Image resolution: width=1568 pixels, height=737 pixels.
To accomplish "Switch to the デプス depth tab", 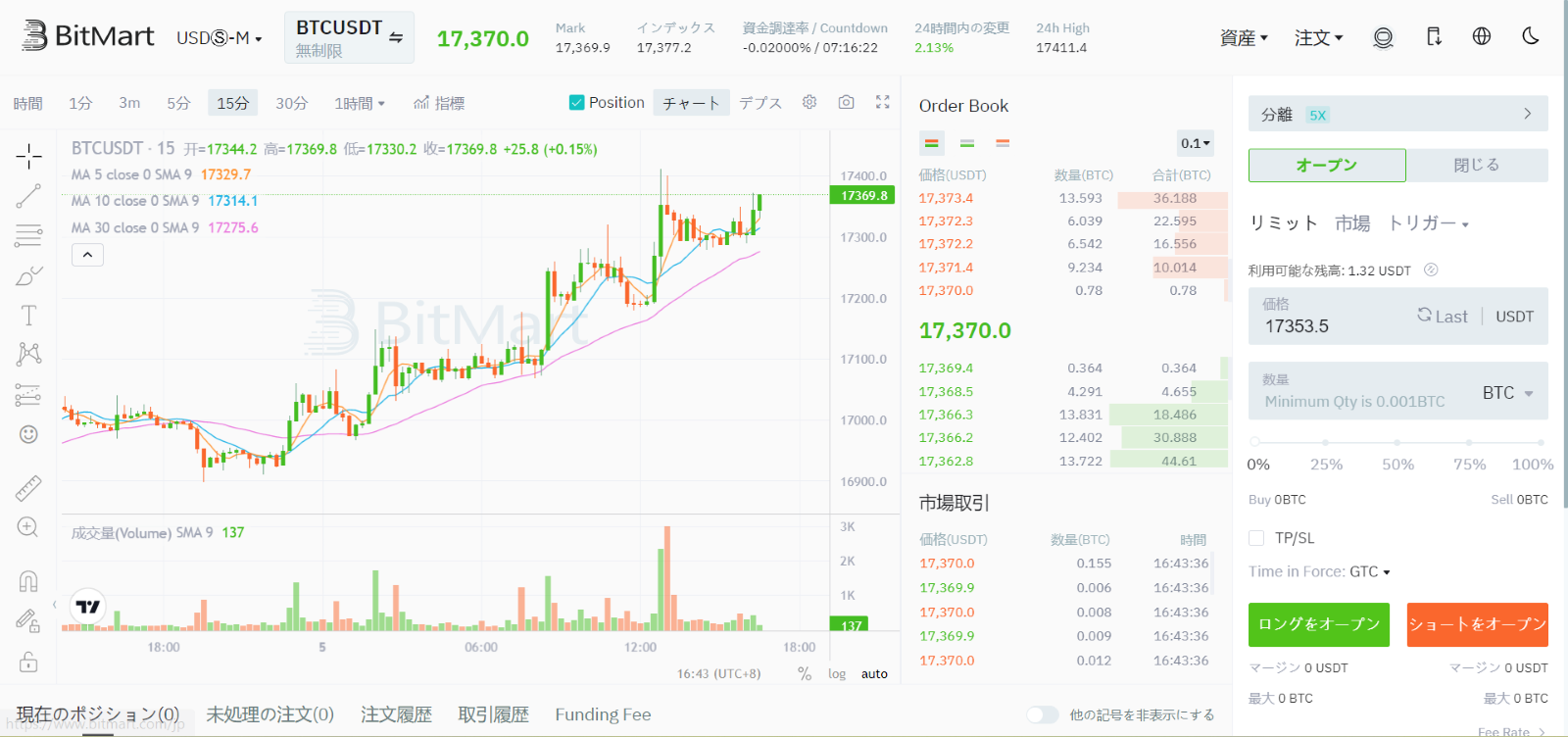I will point(760,103).
